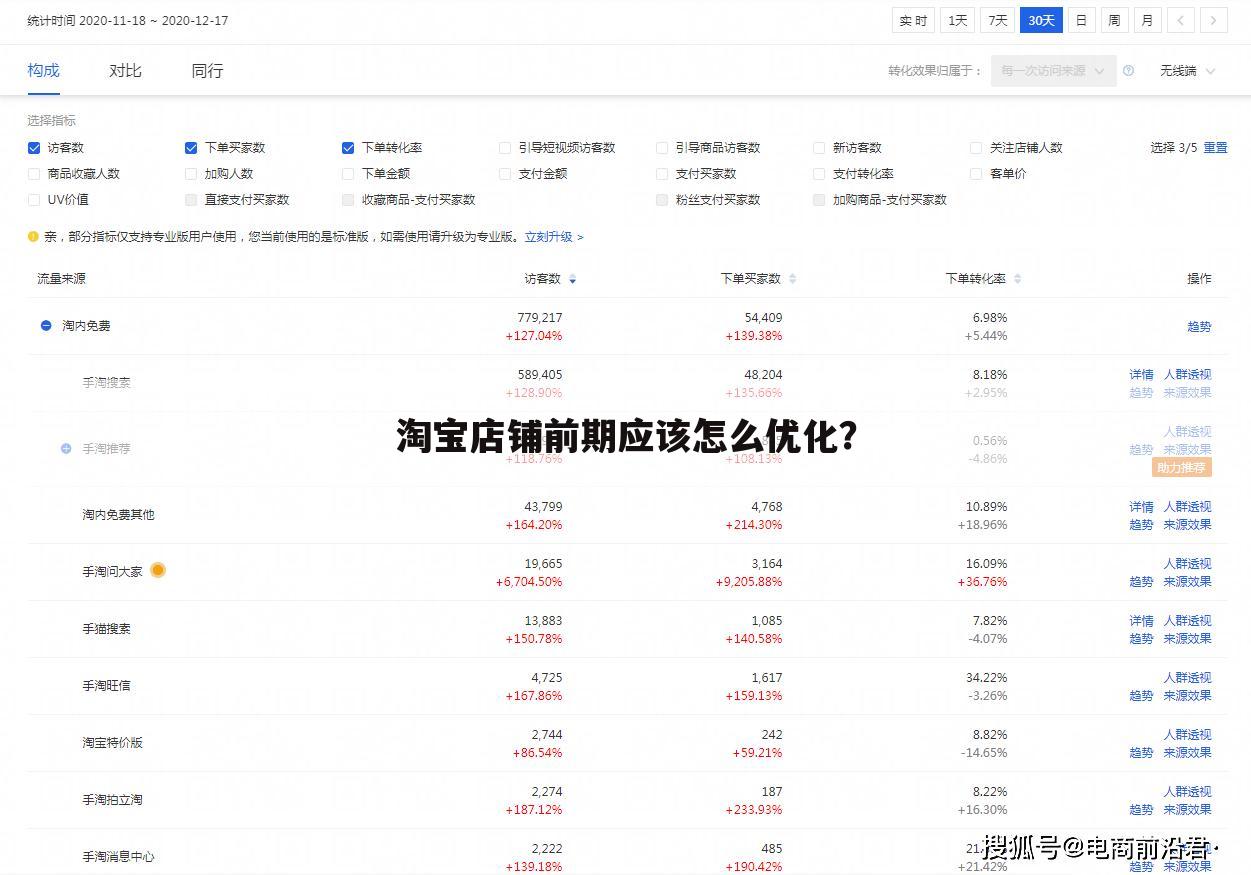Uncheck the 下单买家数 checkbox
Image resolution: width=1251 pixels, height=875 pixels.
[191, 148]
